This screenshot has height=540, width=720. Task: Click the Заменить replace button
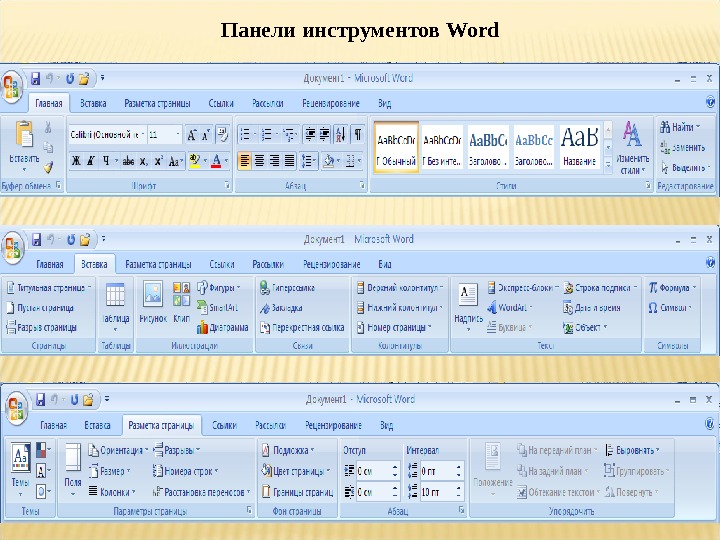[x=682, y=147]
